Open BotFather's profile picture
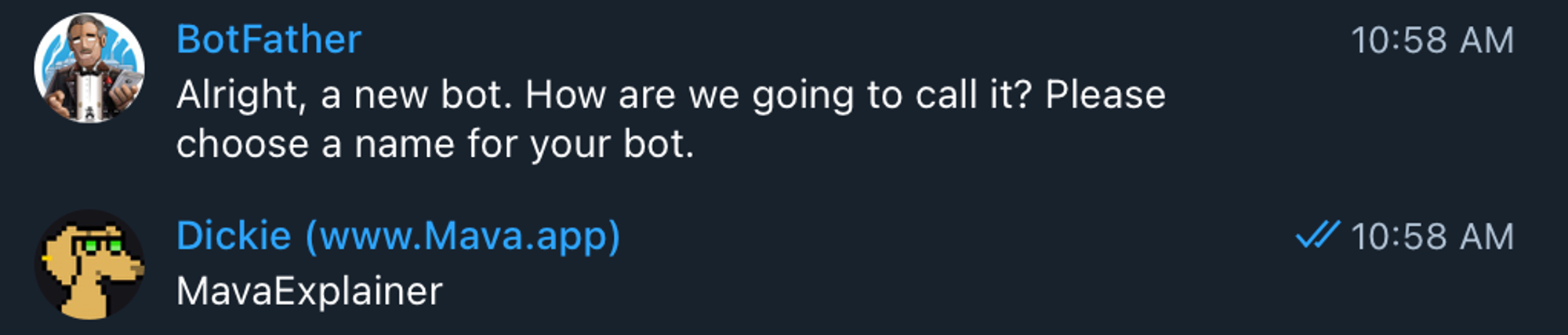 tap(89, 67)
